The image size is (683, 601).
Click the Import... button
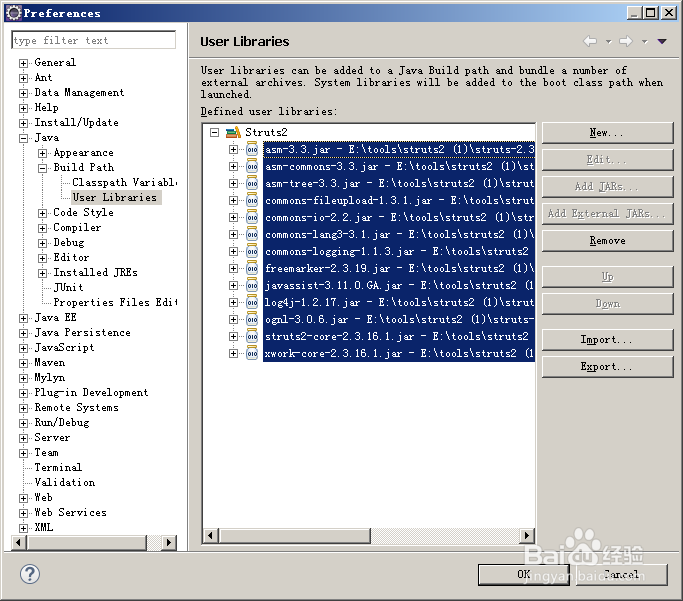click(x=607, y=339)
